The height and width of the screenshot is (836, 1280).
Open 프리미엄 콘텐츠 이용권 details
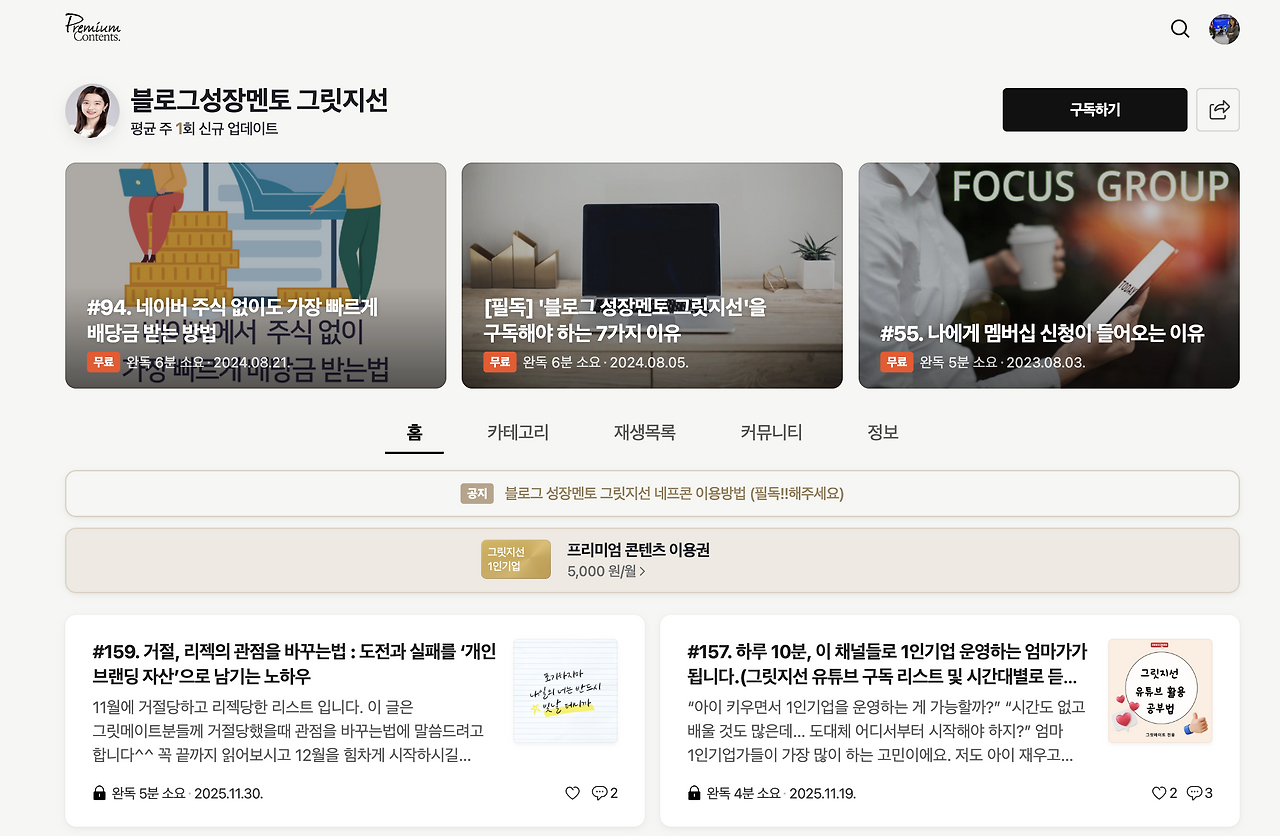(638, 550)
